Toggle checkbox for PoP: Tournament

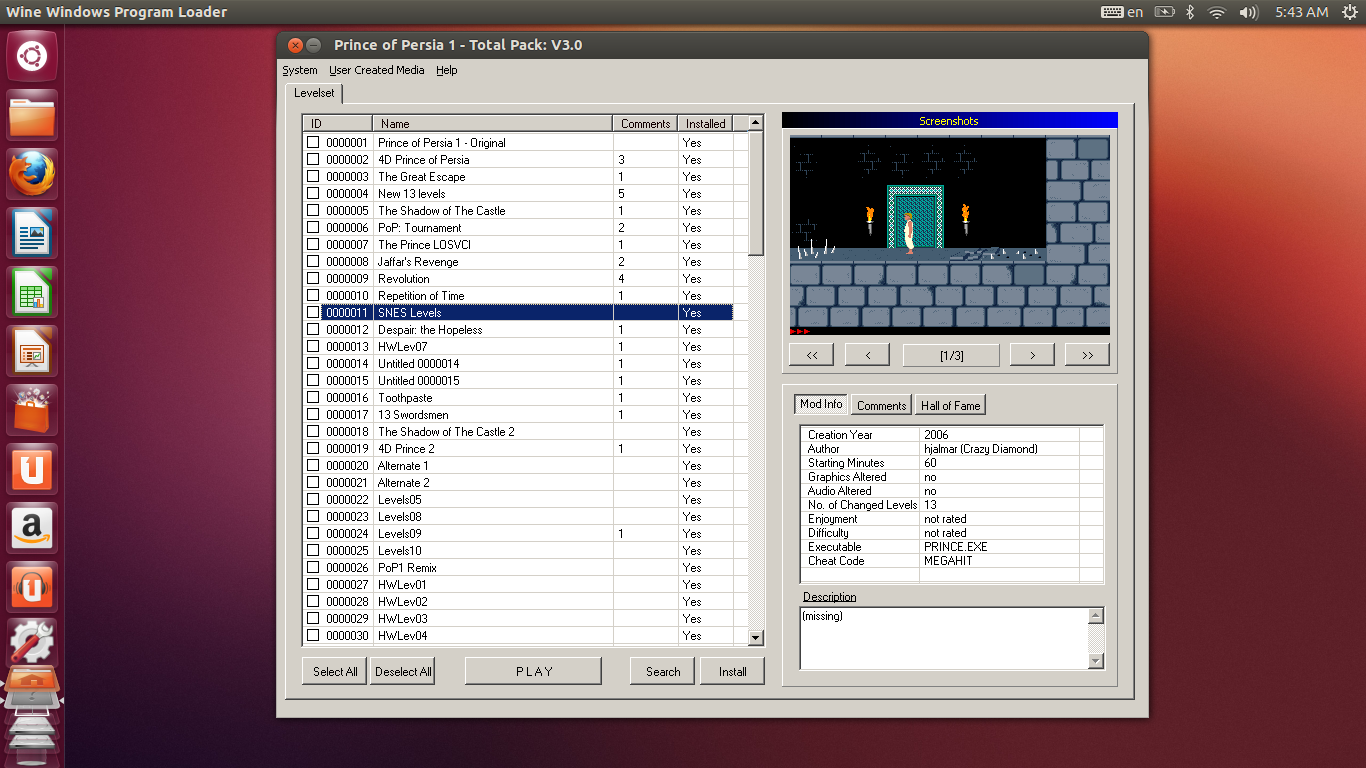(x=313, y=227)
